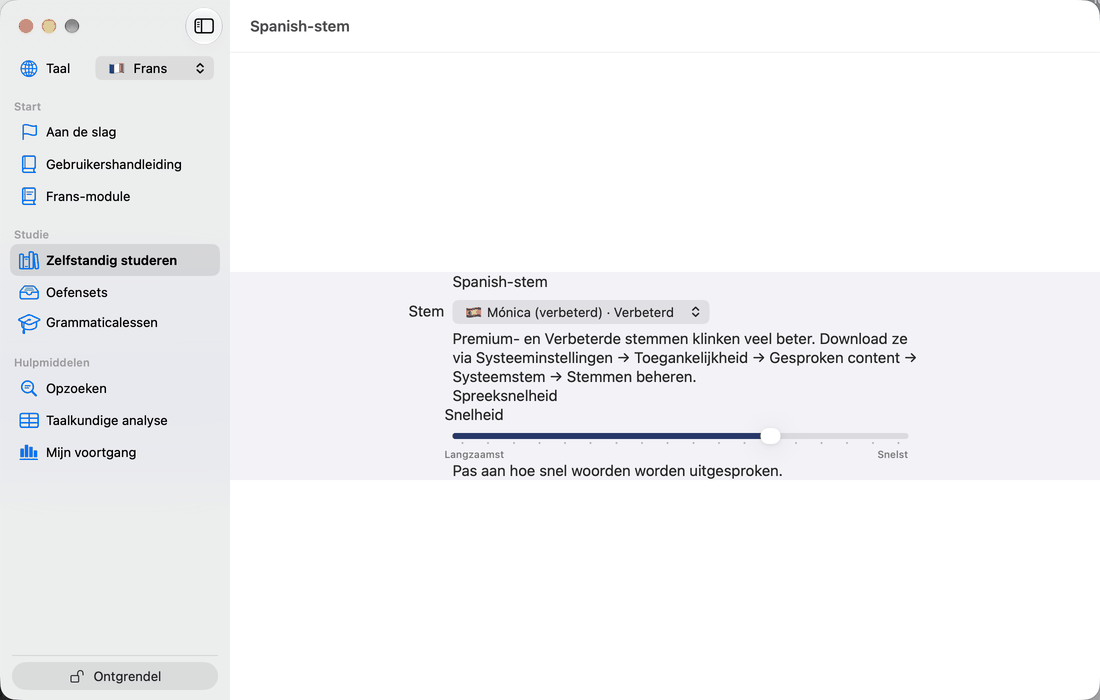Viewport: 1100px width, 700px height.
Task: Open the Frans language dropdown
Action: pyautogui.click(x=154, y=68)
